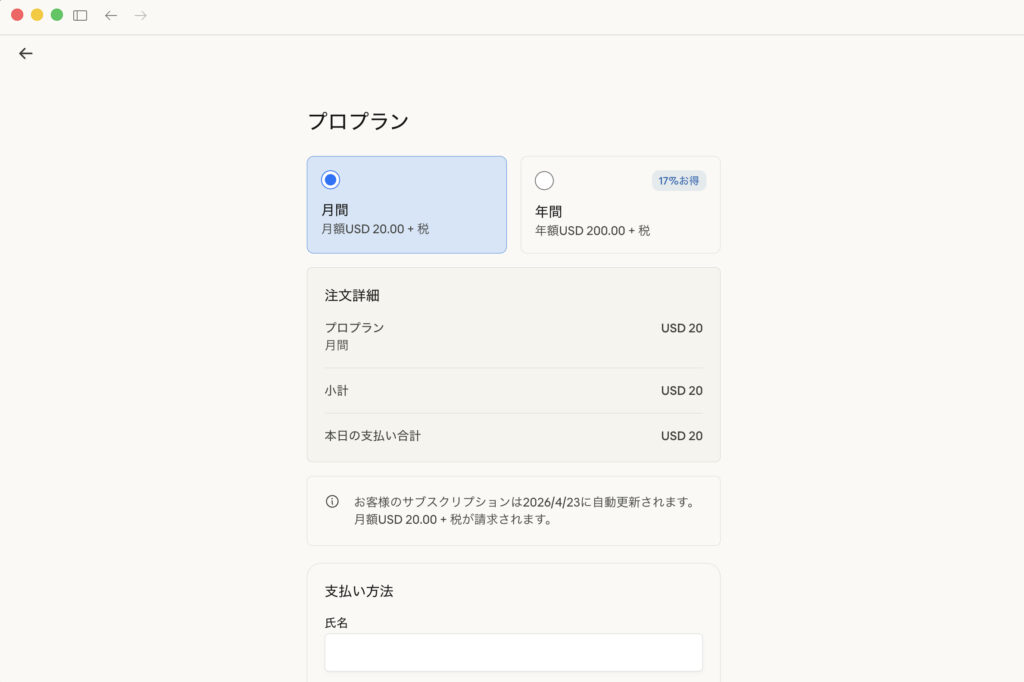Screen dimensions: 1024x682
Task: Click the 支払い方法 section heading
Action: 359,591
